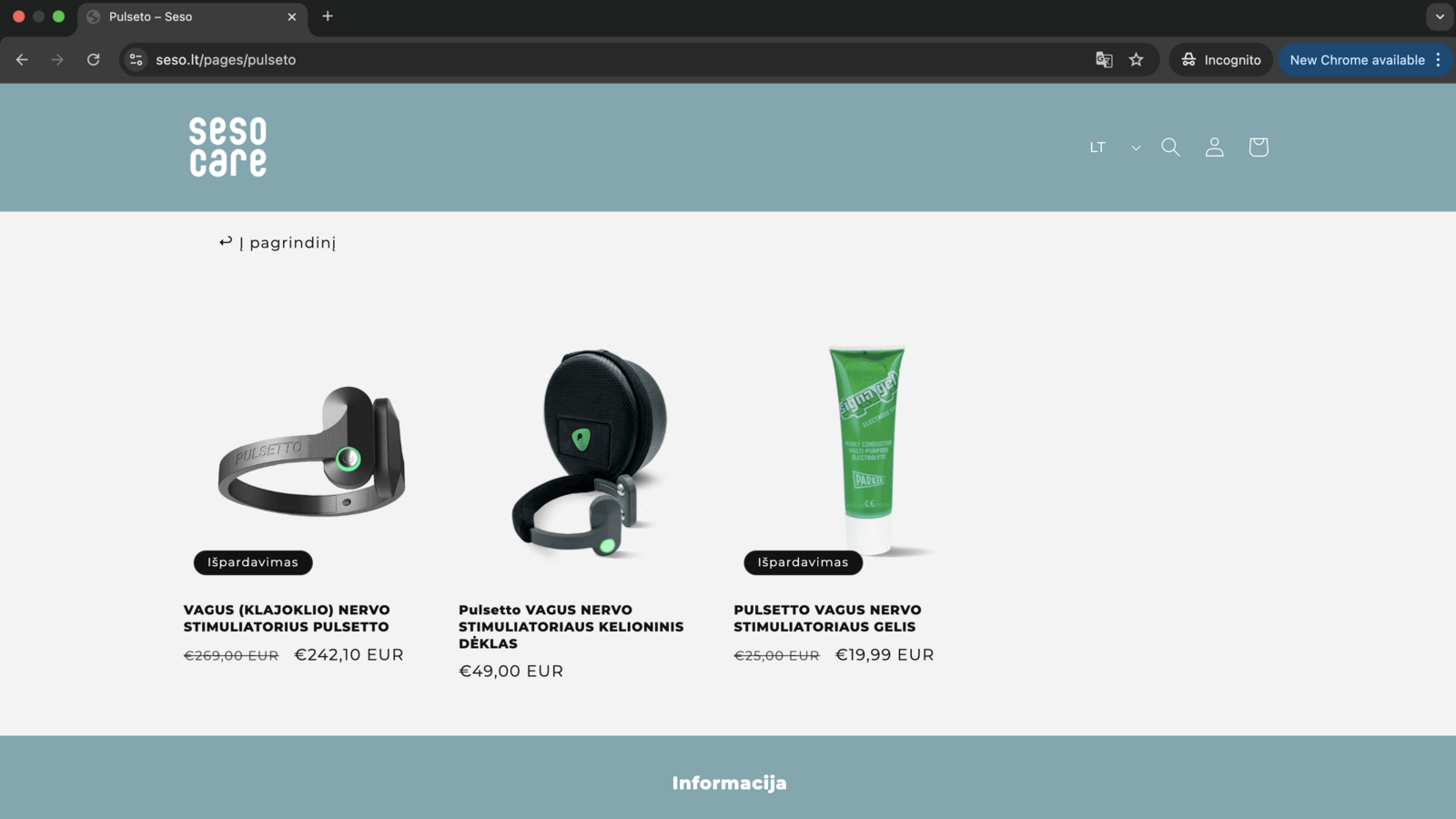Follow the Į pagrindinį back link
This screenshot has width=1456, height=819.
pos(278,243)
